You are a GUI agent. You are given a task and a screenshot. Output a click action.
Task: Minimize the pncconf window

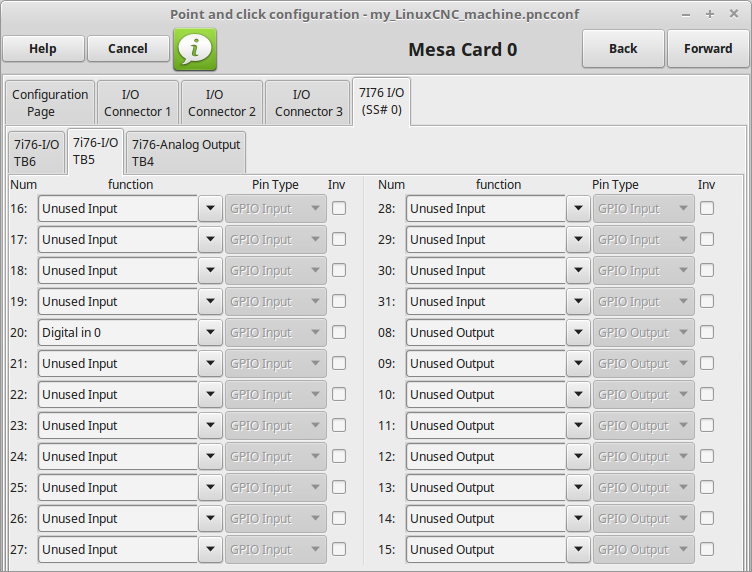pyautogui.click(x=686, y=14)
